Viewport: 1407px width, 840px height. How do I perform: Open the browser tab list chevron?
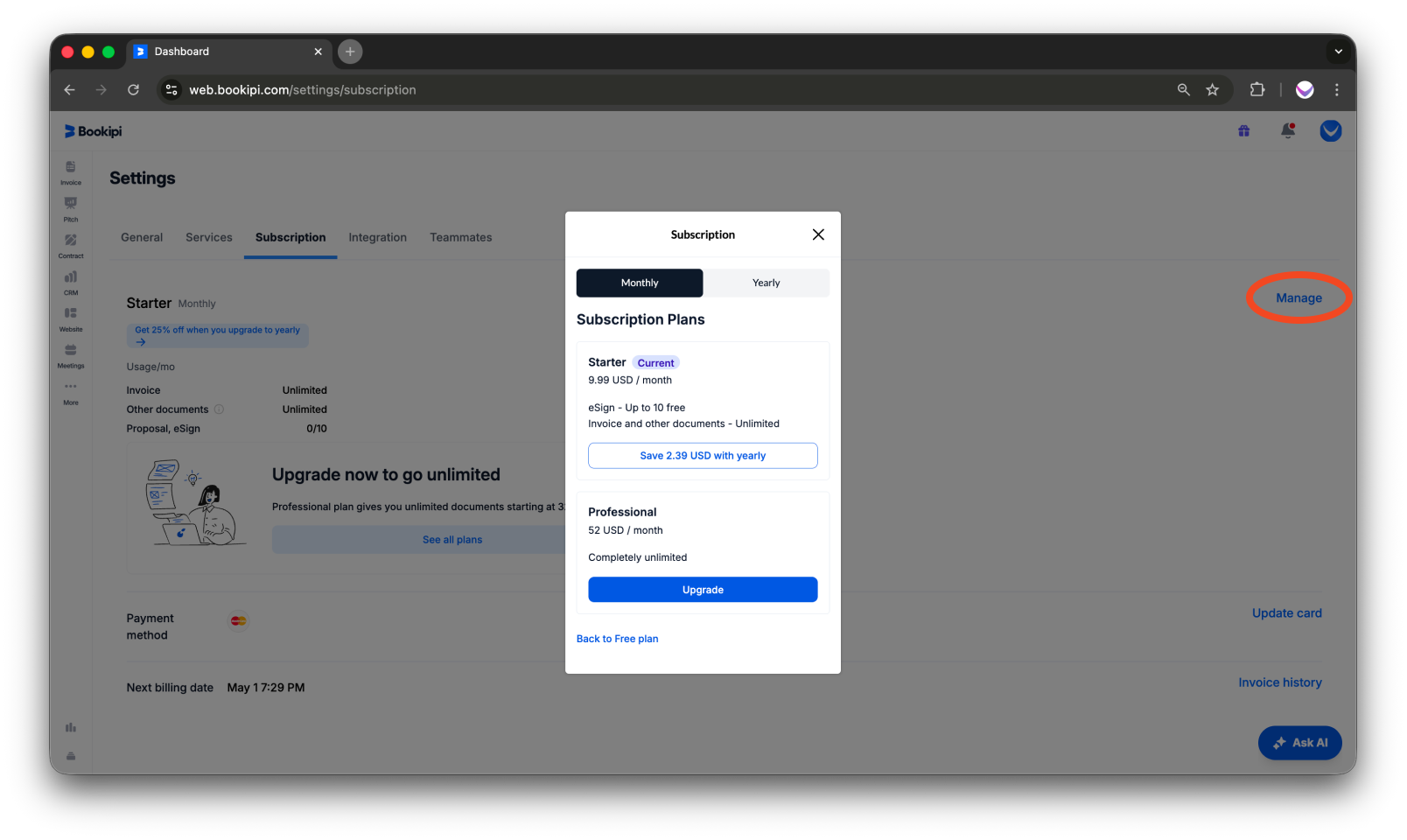pyautogui.click(x=1338, y=52)
